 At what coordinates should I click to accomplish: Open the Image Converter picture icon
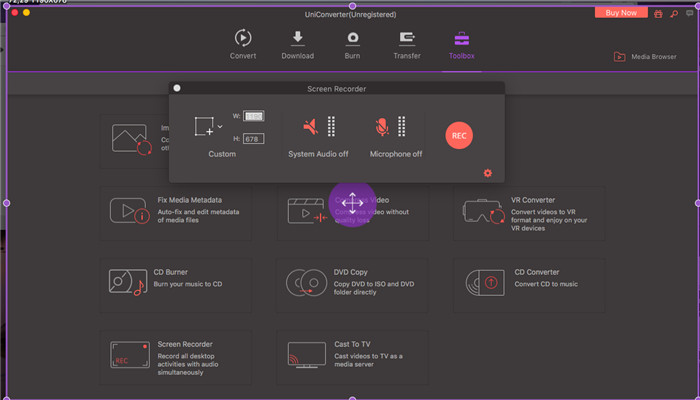coord(132,139)
